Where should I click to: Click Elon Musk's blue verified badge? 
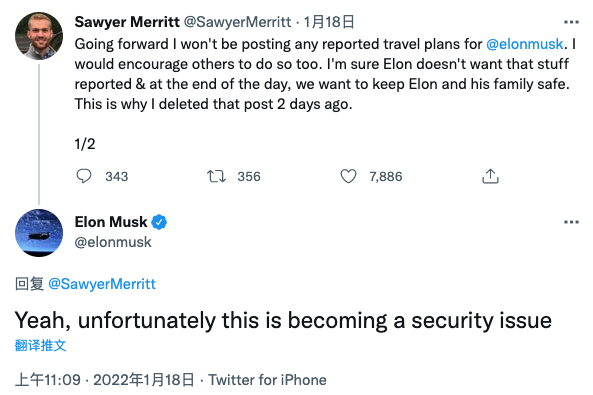click(x=159, y=222)
